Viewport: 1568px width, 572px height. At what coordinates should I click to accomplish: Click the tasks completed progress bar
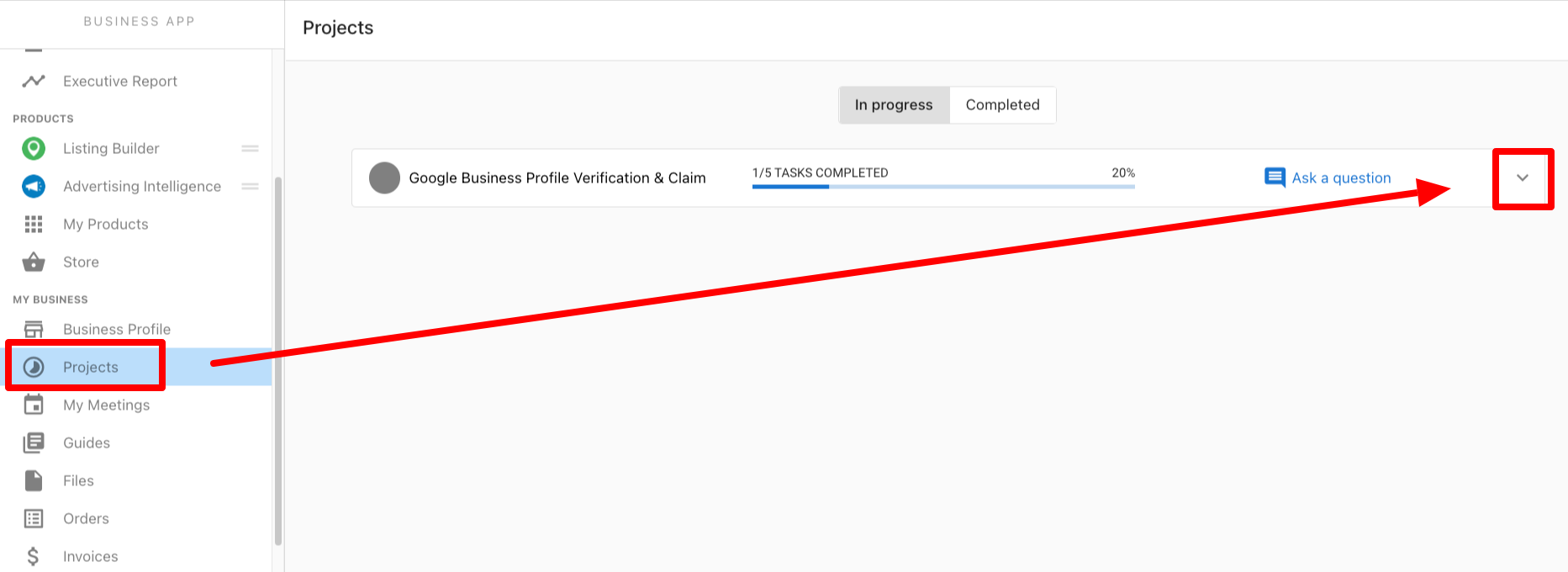pos(942,186)
